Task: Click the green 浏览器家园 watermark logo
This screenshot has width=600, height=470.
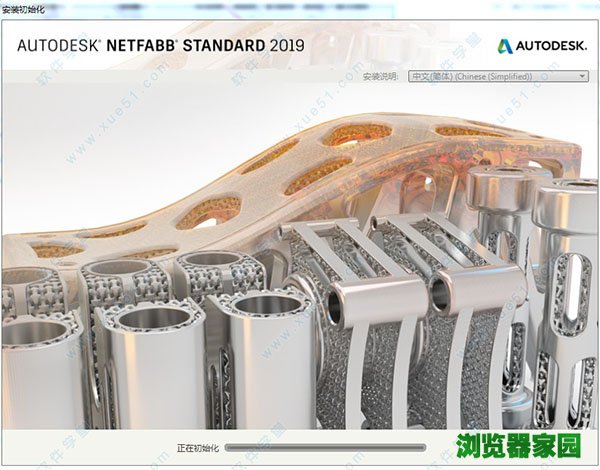Action: 534,442
